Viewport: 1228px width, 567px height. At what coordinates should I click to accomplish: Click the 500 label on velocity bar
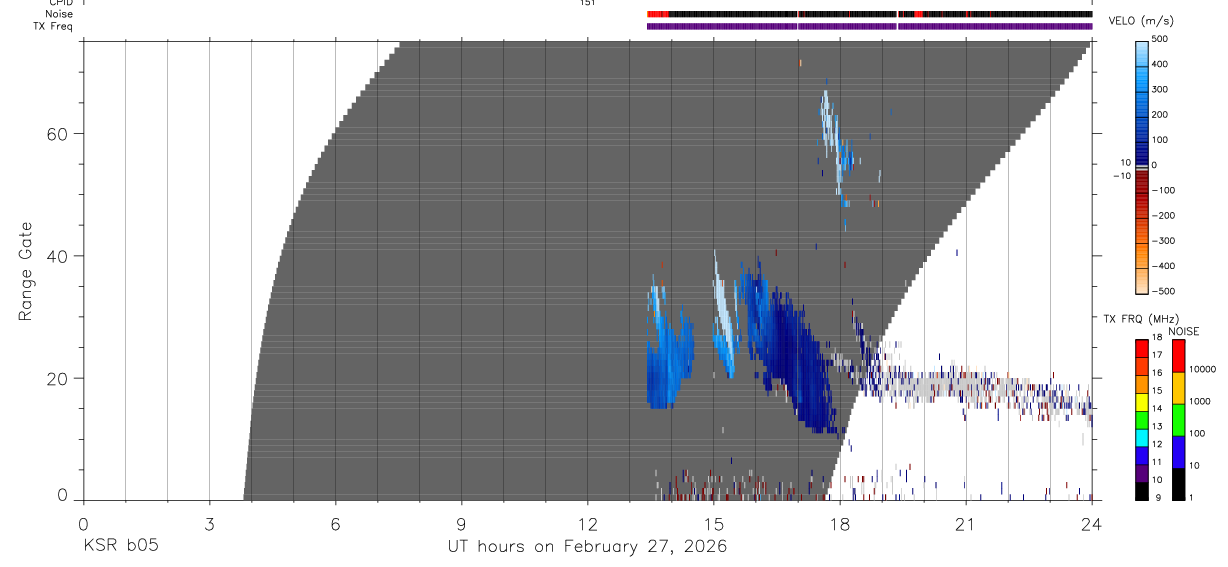tap(1160, 40)
